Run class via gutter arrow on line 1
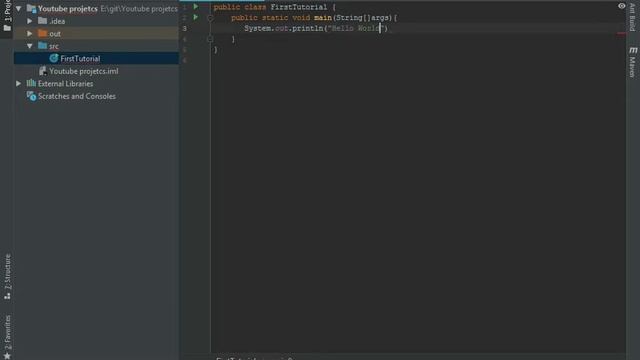640x360 pixels. tap(196, 7)
